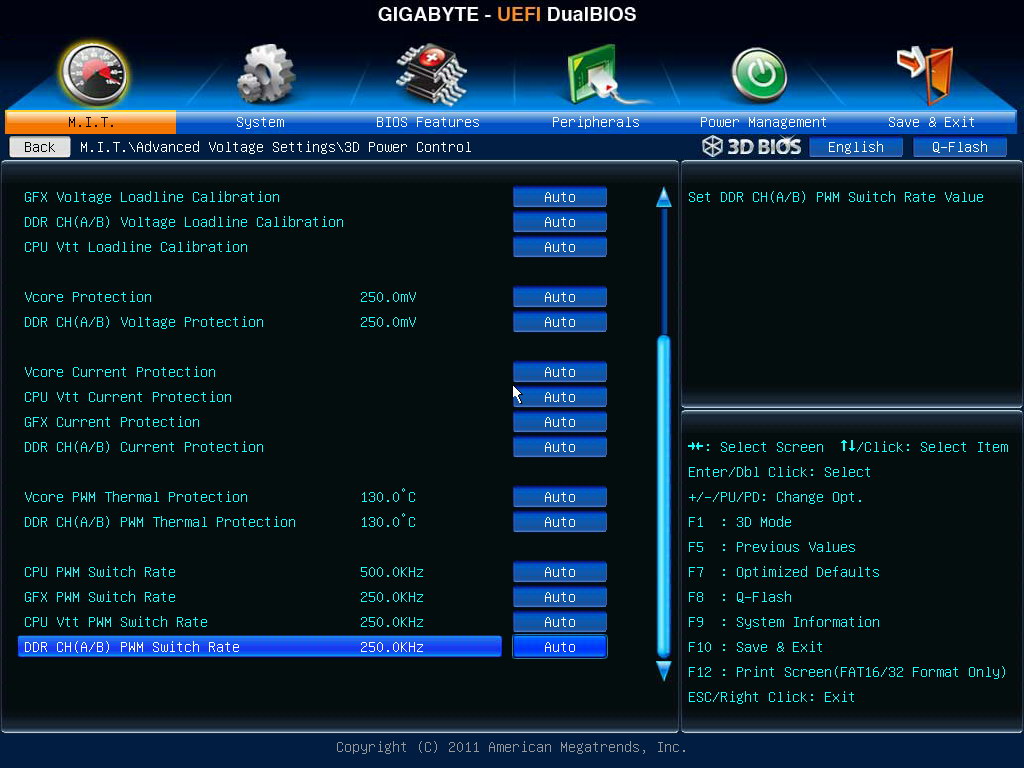Click the English language button
The image size is (1024, 768).
856,147
